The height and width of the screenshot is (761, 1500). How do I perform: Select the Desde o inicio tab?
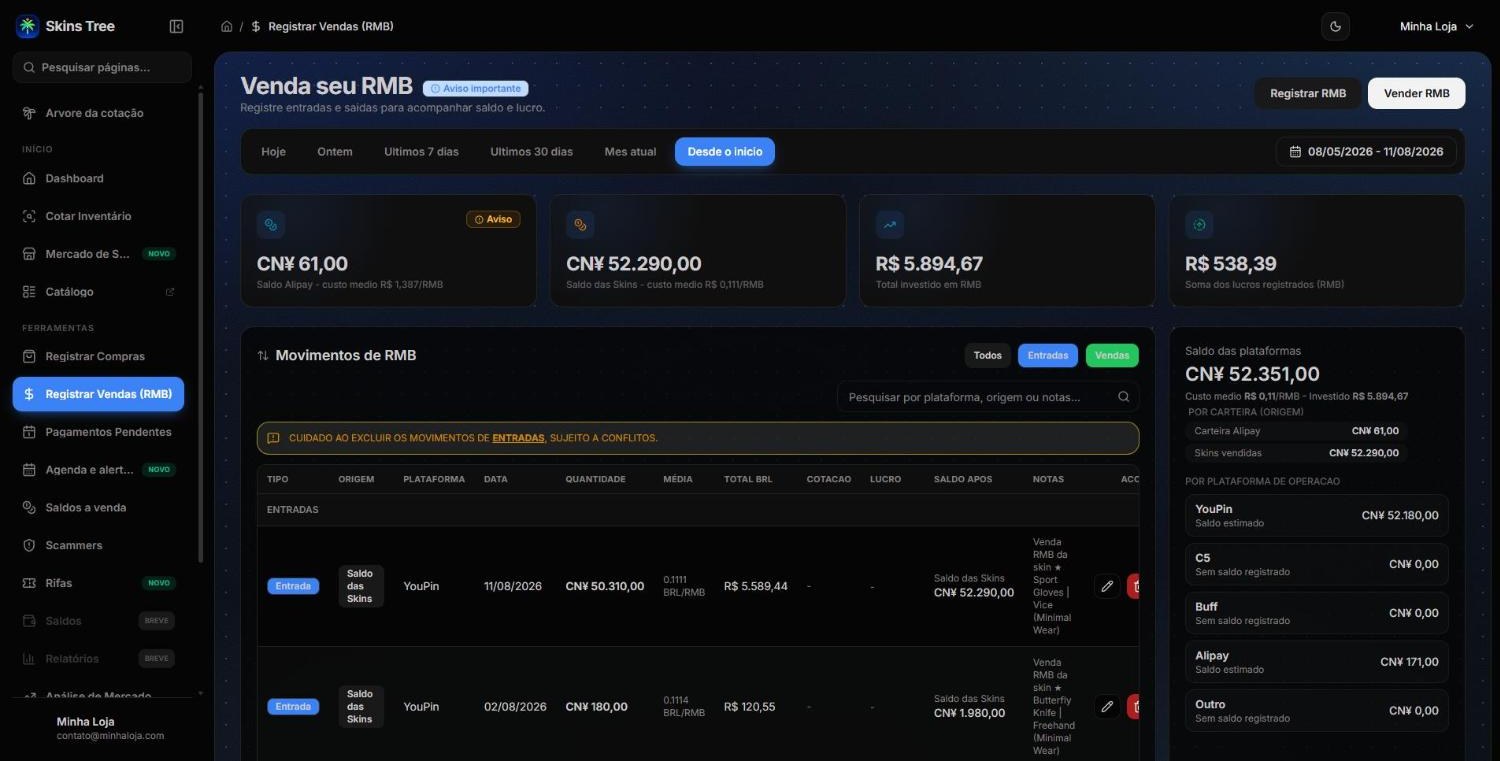[725, 152]
